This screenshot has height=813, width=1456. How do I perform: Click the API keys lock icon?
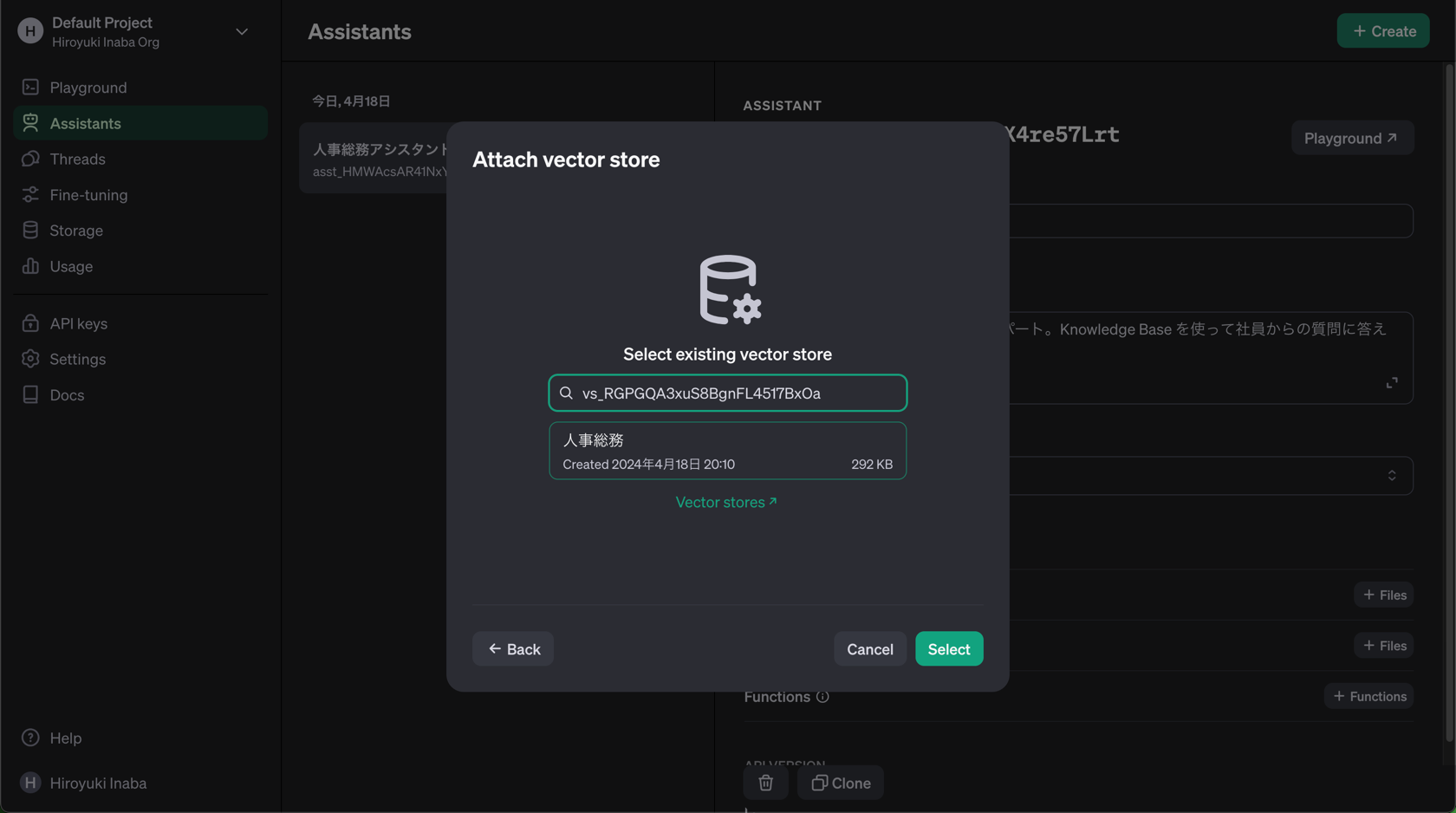[30, 322]
